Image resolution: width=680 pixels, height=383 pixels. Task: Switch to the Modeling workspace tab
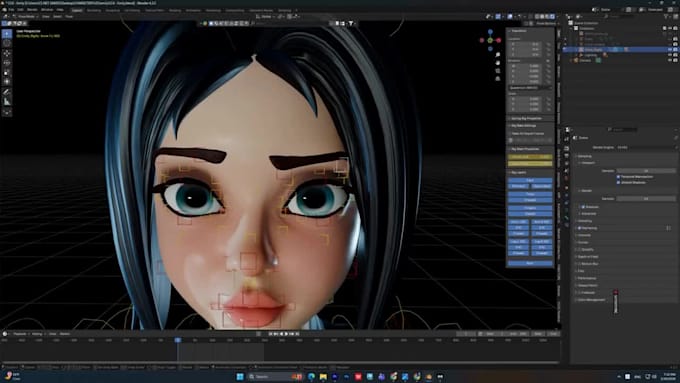tap(94, 10)
